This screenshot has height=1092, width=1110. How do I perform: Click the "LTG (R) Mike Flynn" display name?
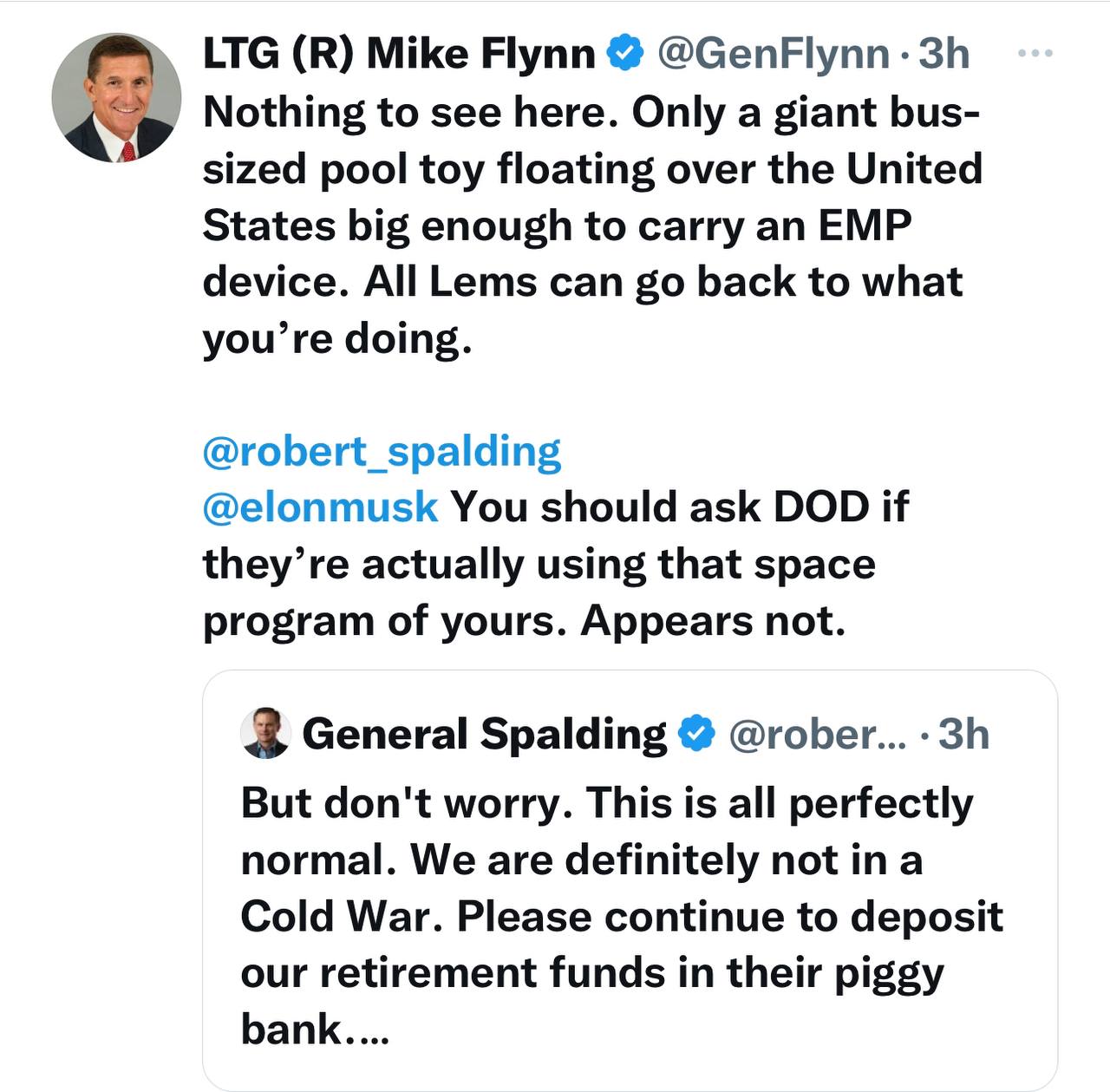point(399,54)
